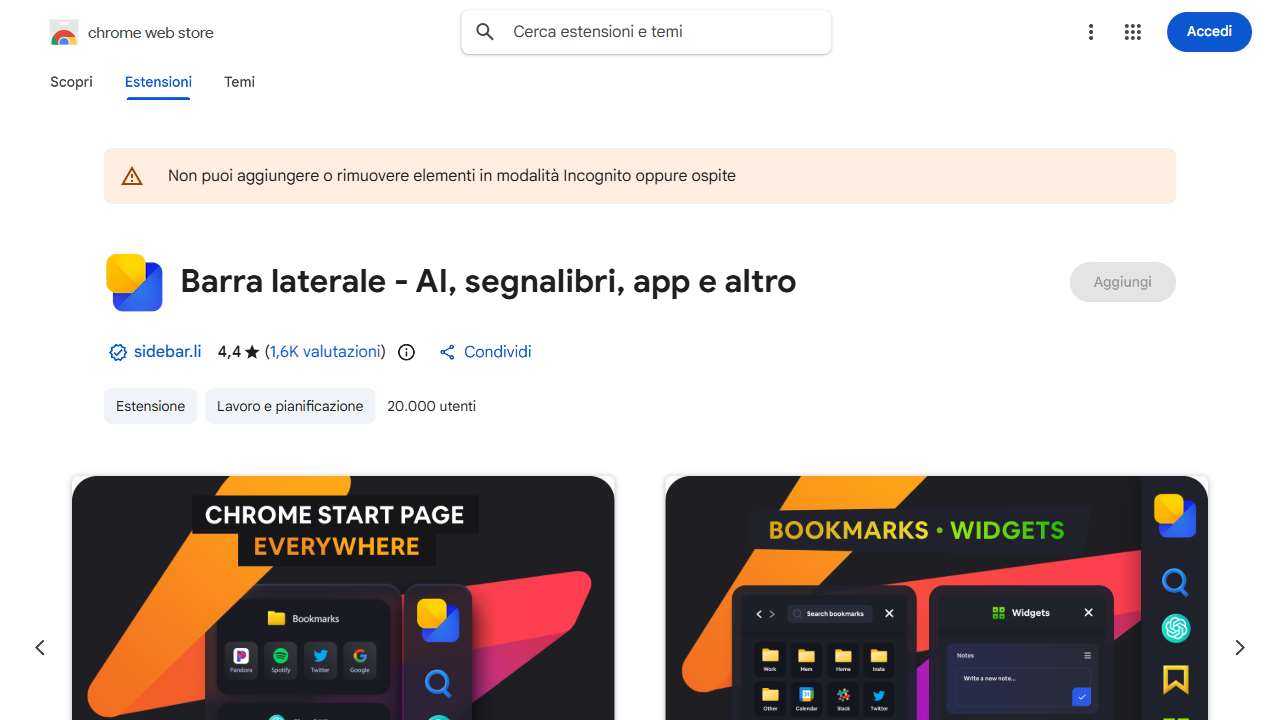Focus the Cerca estensioni e temi field

(x=646, y=32)
